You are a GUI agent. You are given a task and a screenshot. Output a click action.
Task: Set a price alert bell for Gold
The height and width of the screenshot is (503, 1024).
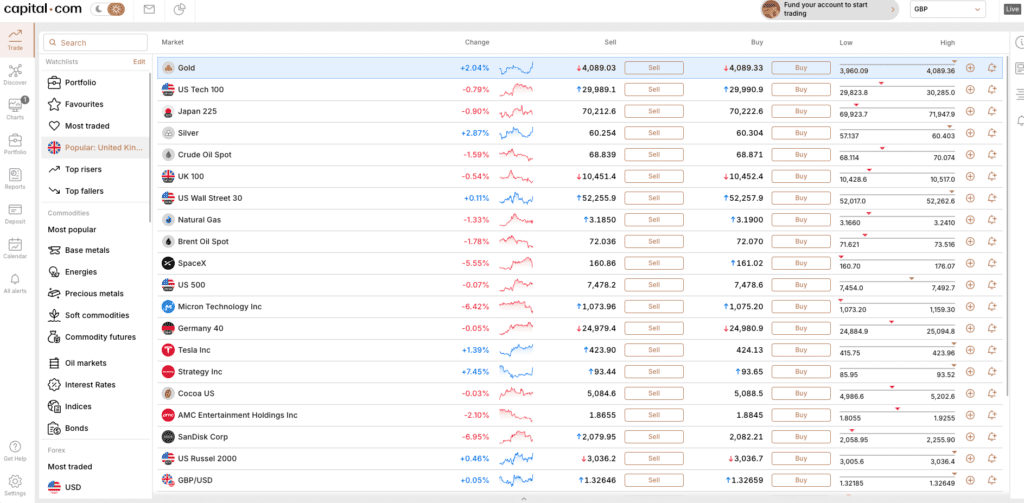(992, 68)
